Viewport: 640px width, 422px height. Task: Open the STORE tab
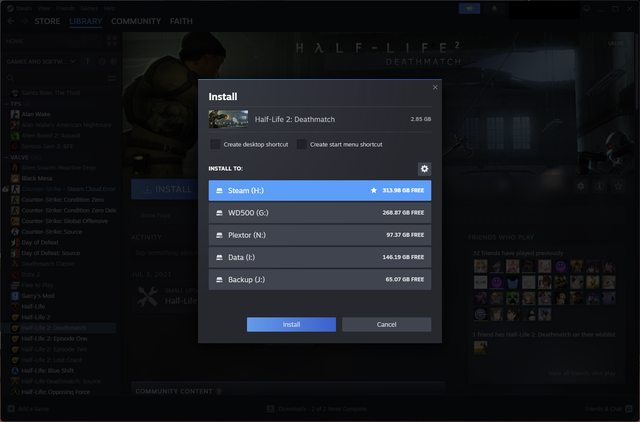(47, 21)
